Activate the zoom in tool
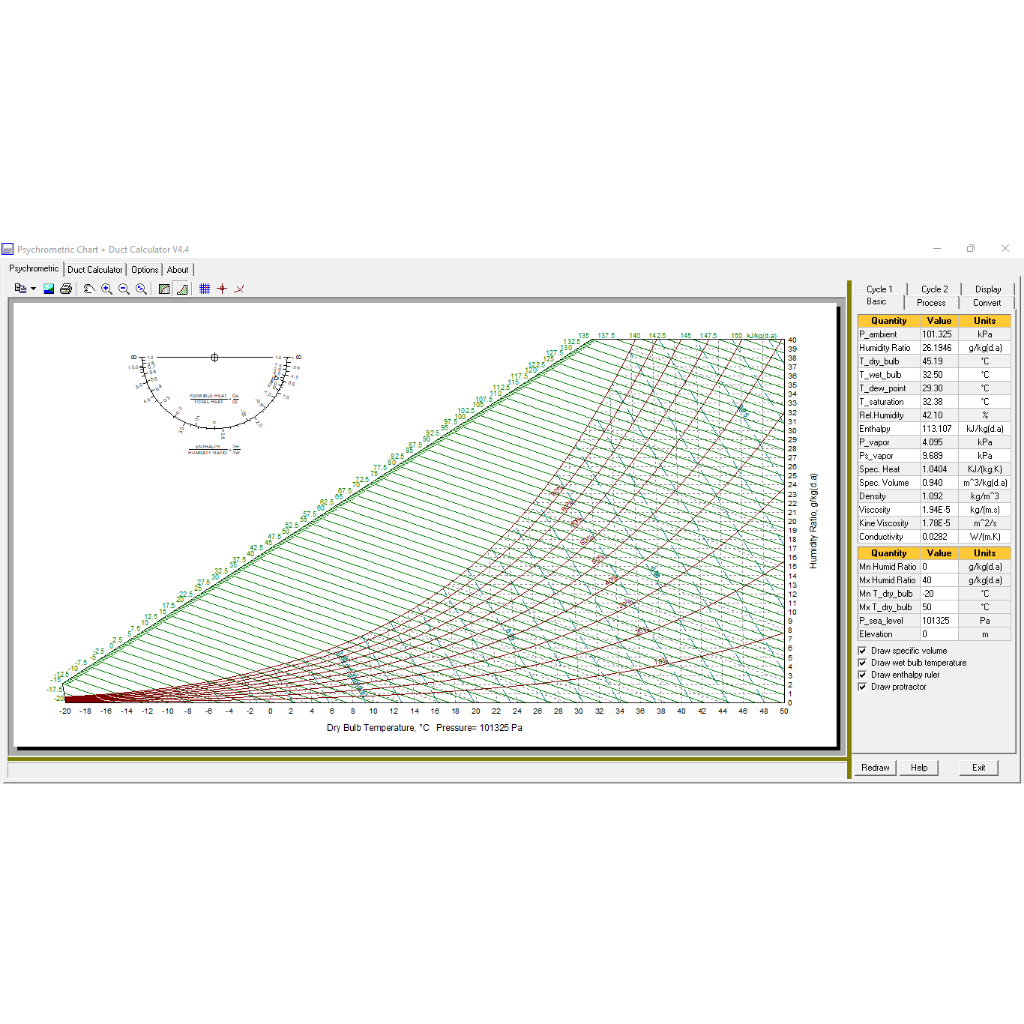 [107, 289]
